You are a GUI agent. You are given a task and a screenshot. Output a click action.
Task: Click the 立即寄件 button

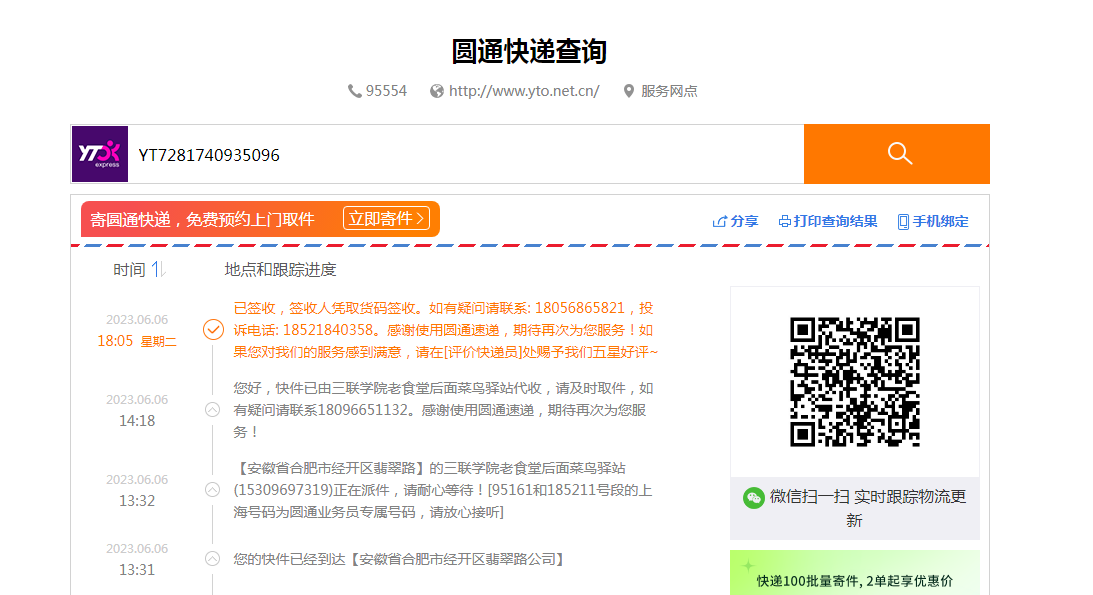[x=386, y=219]
